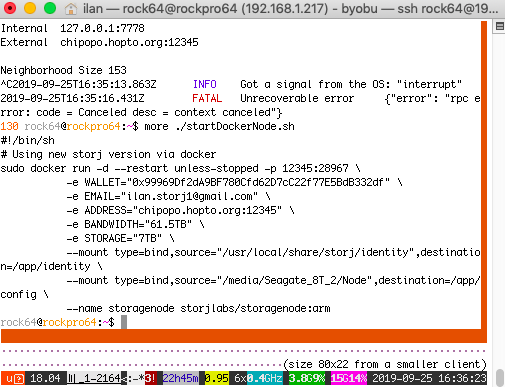Image resolution: width=505 pixels, height=387 pixels.
Task: Click the '(size 80x22 from a smaller client)' notice
Action: pyautogui.click(x=385, y=364)
